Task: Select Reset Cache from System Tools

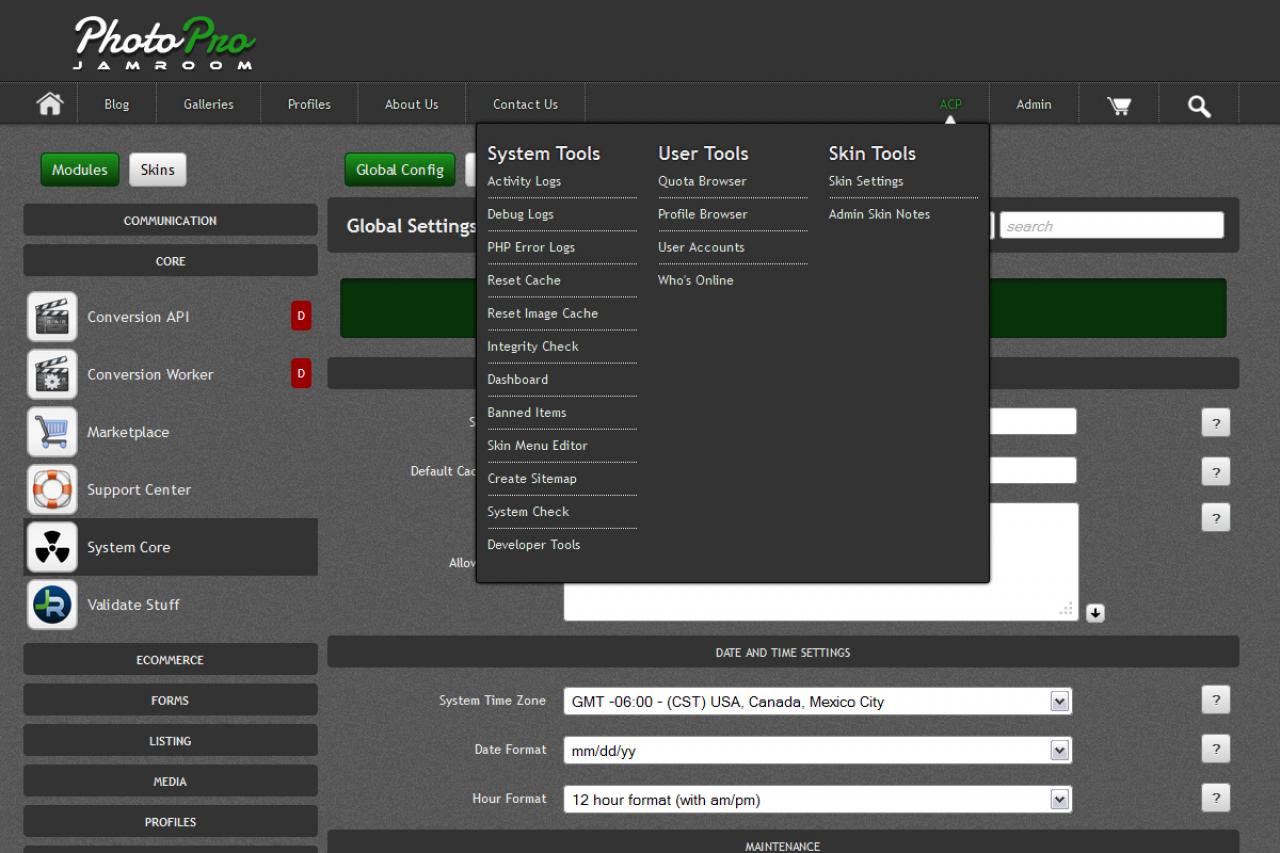Action: click(524, 280)
